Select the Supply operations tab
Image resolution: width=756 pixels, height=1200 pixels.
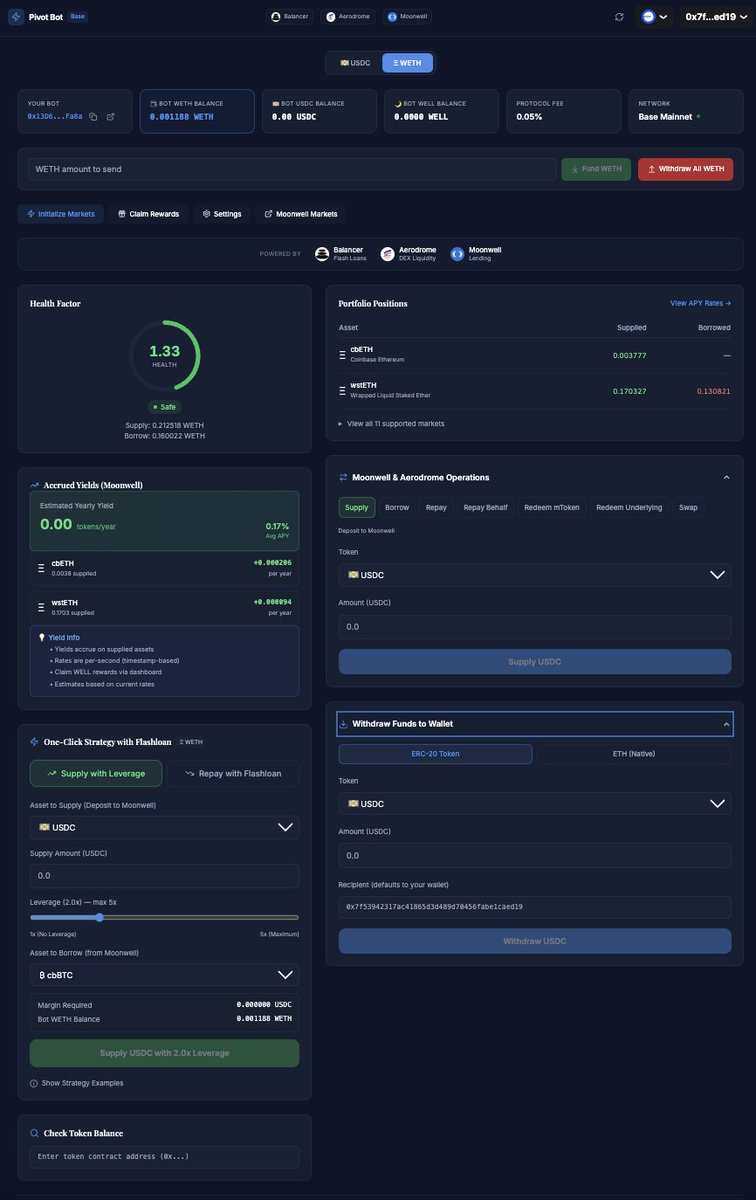tap(357, 507)
